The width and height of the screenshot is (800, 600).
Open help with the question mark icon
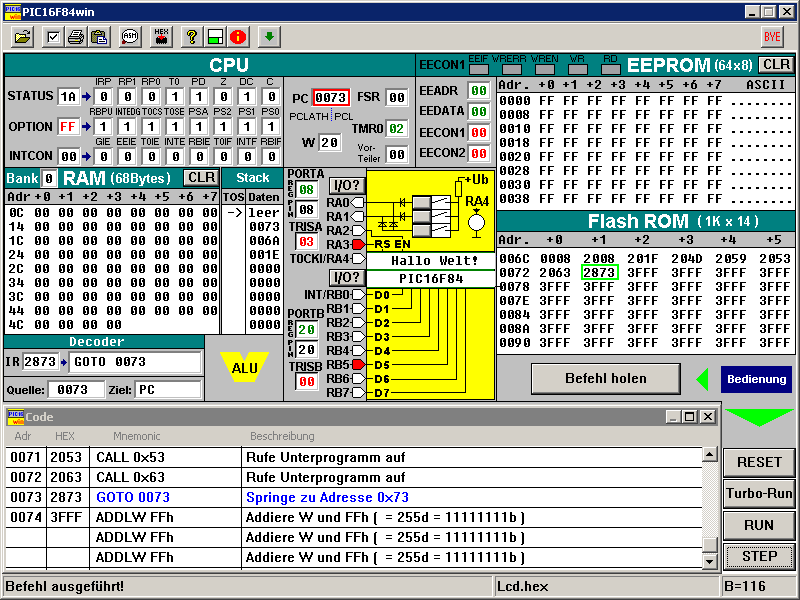coord(191,37)
